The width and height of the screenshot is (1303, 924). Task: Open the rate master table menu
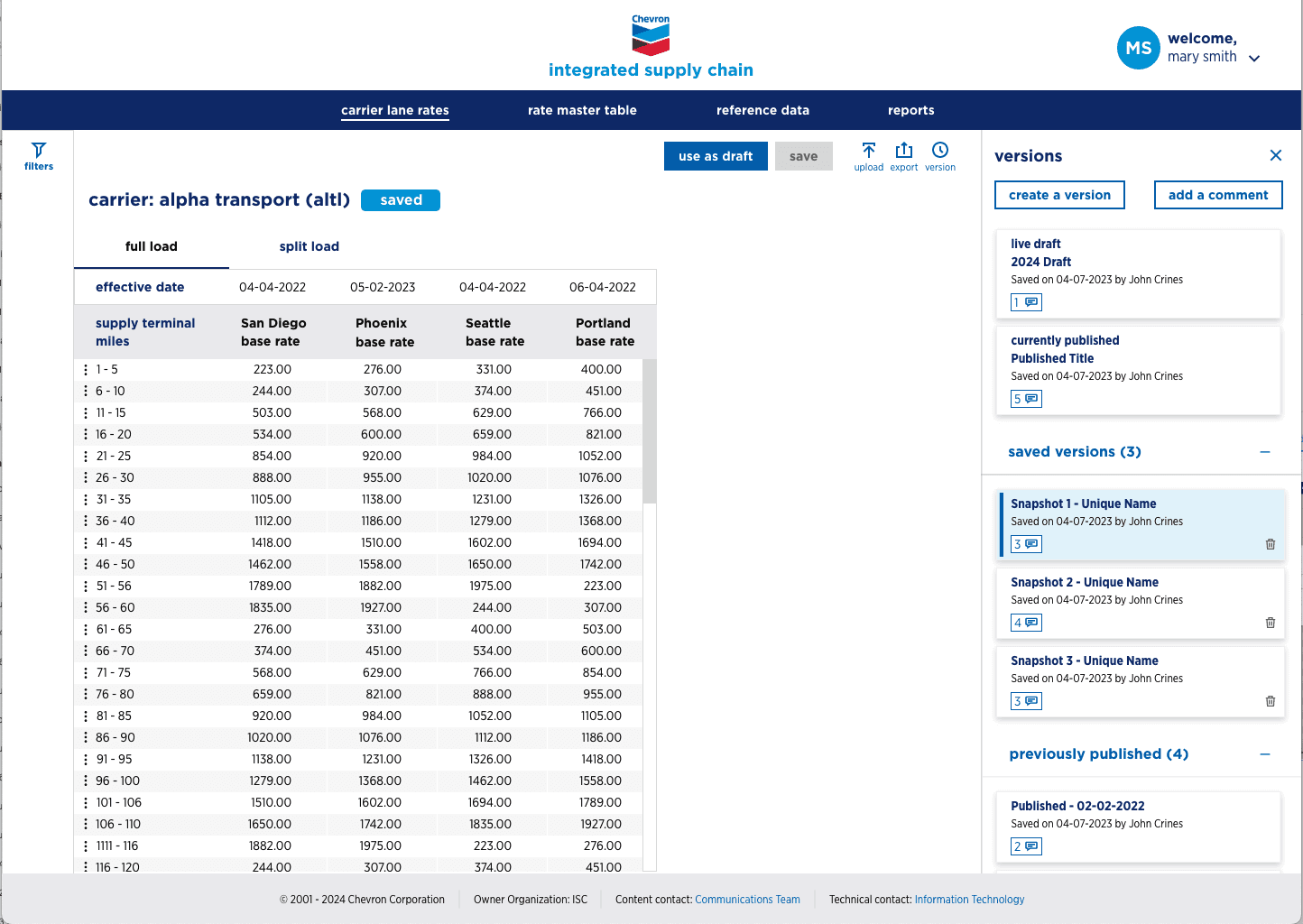[582, 110]
